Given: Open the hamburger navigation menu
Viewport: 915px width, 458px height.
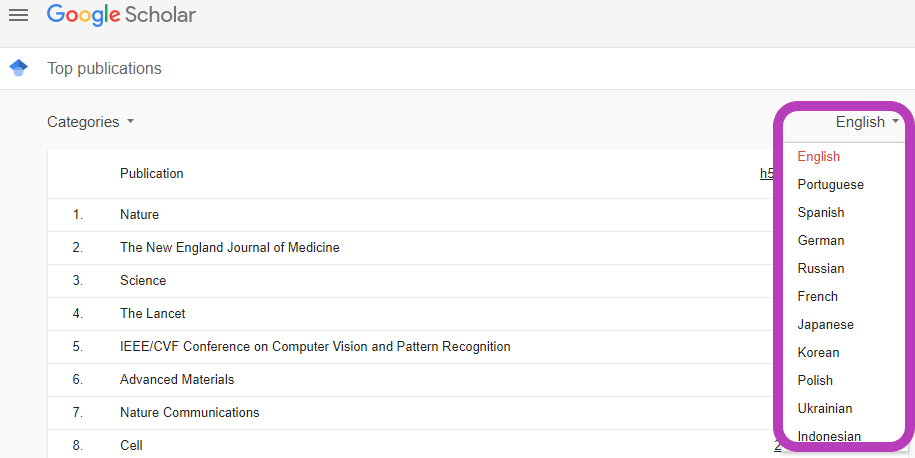Looking at the screenshot, I should click(19, 15).
